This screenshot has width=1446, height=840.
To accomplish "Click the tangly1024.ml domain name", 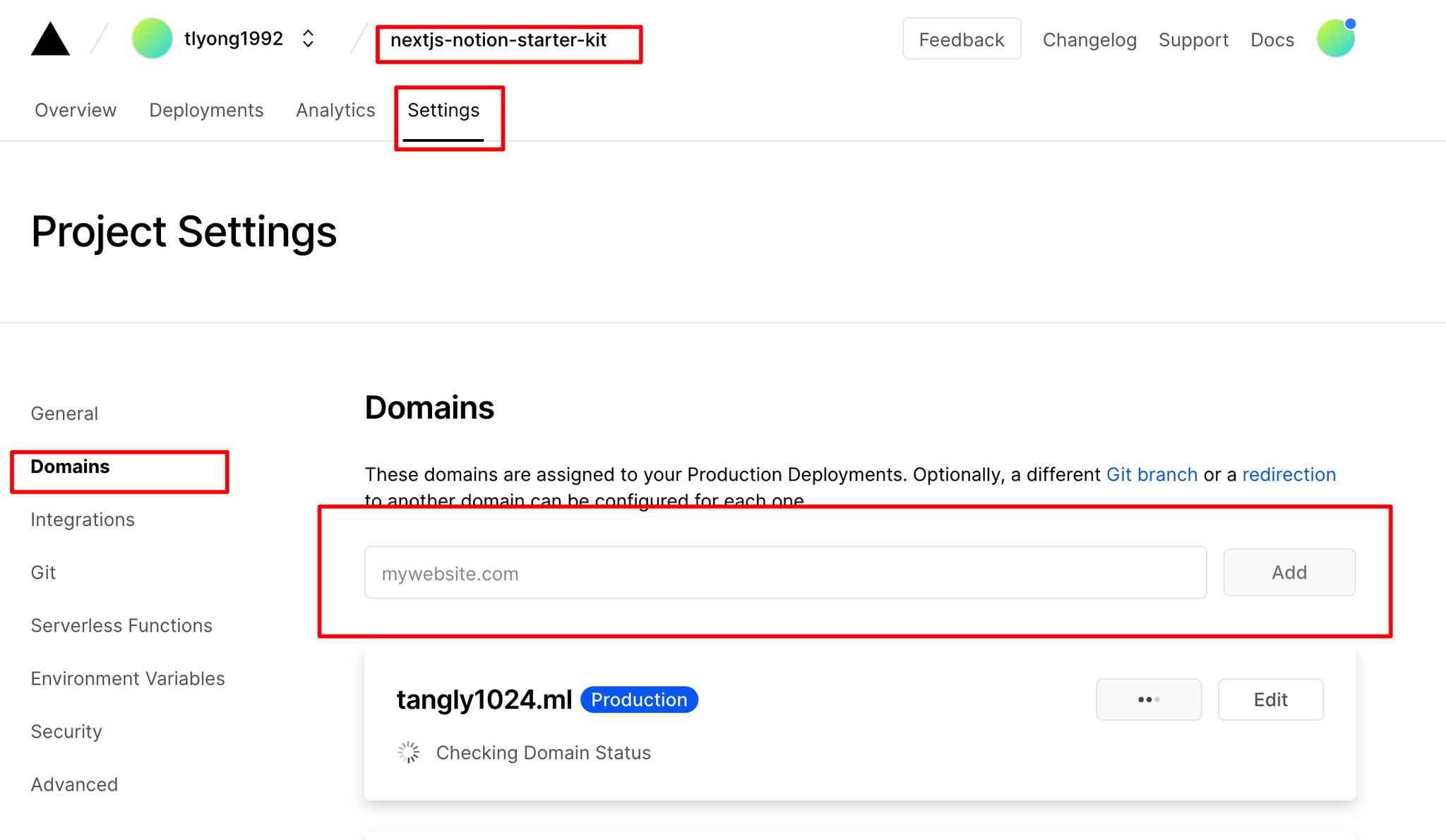I will point(484,700).
